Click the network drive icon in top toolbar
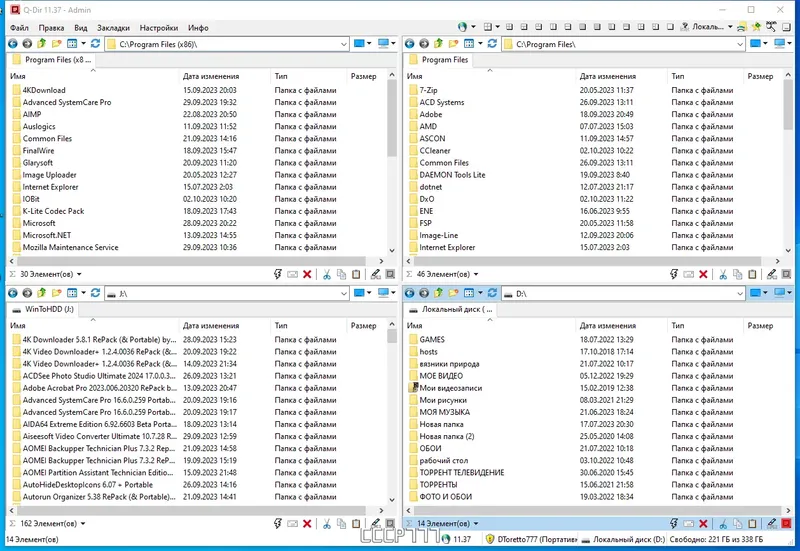This screenshot has height=551, width=800. (742, 27)
